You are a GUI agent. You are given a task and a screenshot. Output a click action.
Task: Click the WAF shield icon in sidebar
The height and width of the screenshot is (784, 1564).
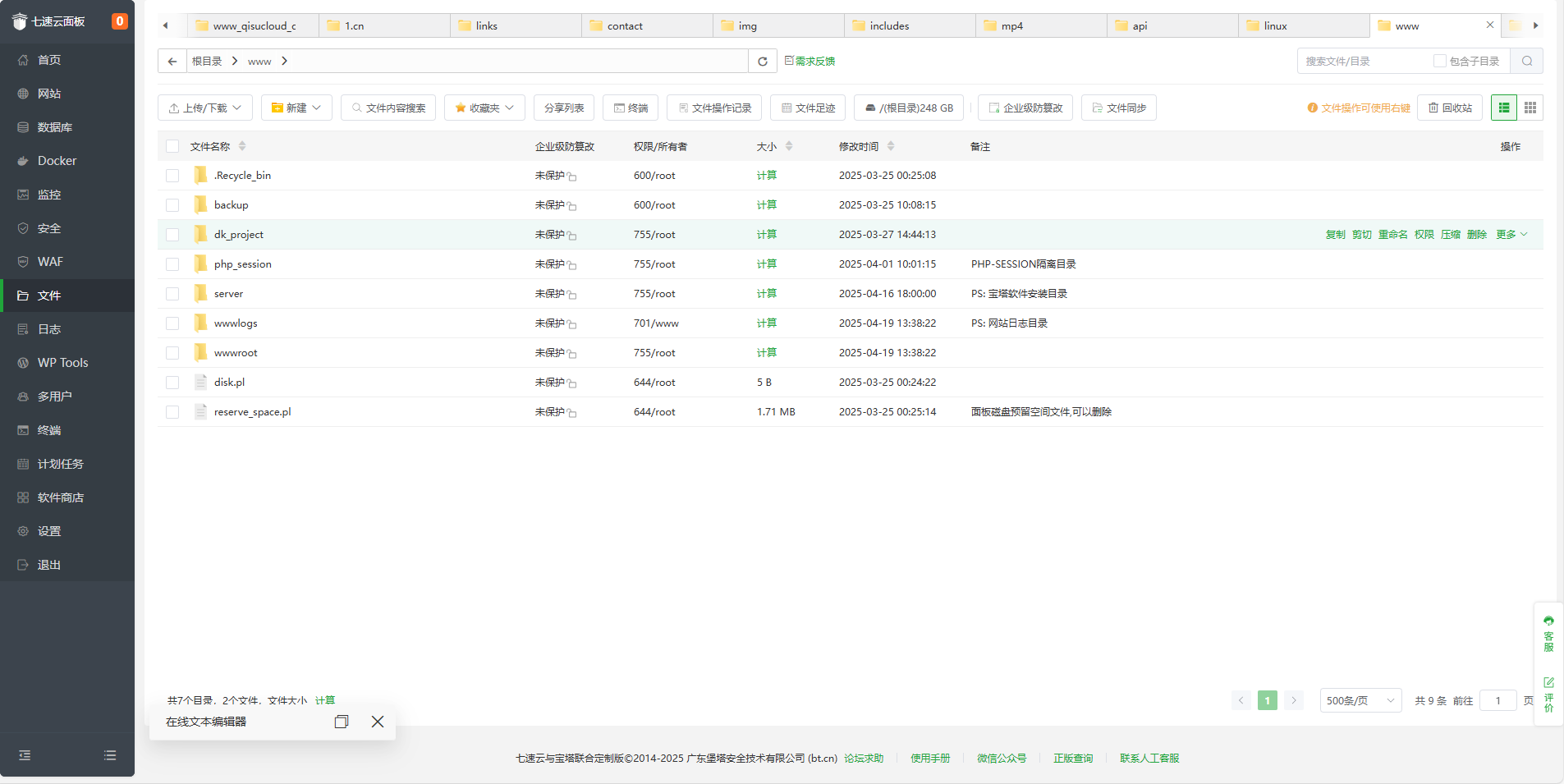23,262
